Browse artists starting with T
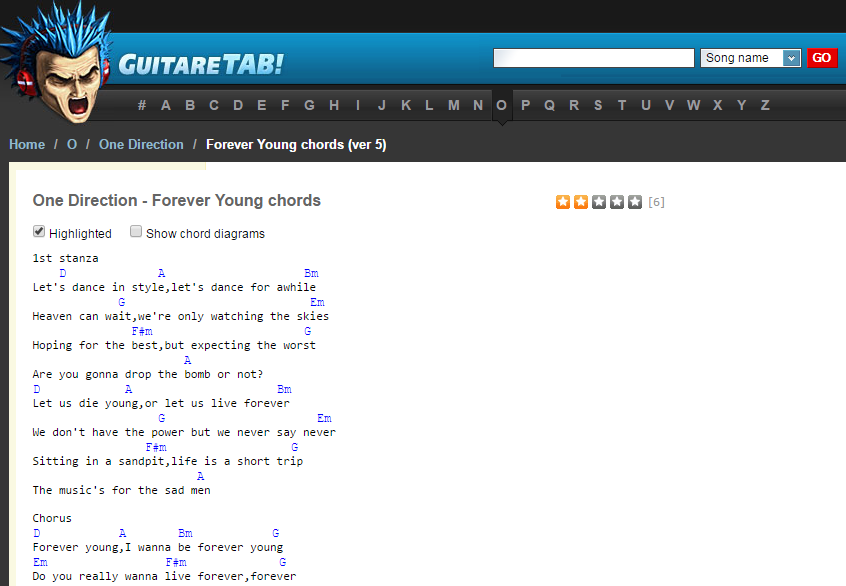The image size is (846, 586). tap(622, 105)
